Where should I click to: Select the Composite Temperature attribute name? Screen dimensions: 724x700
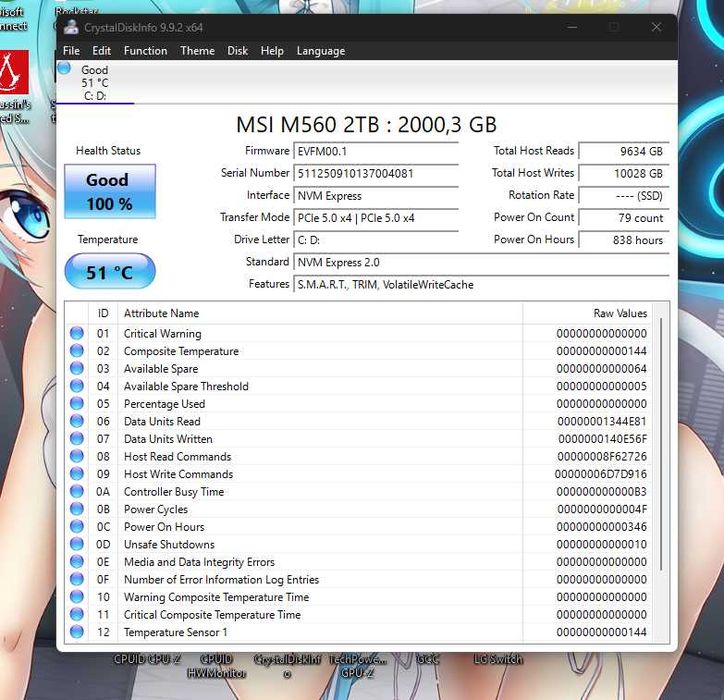(181, 351)
